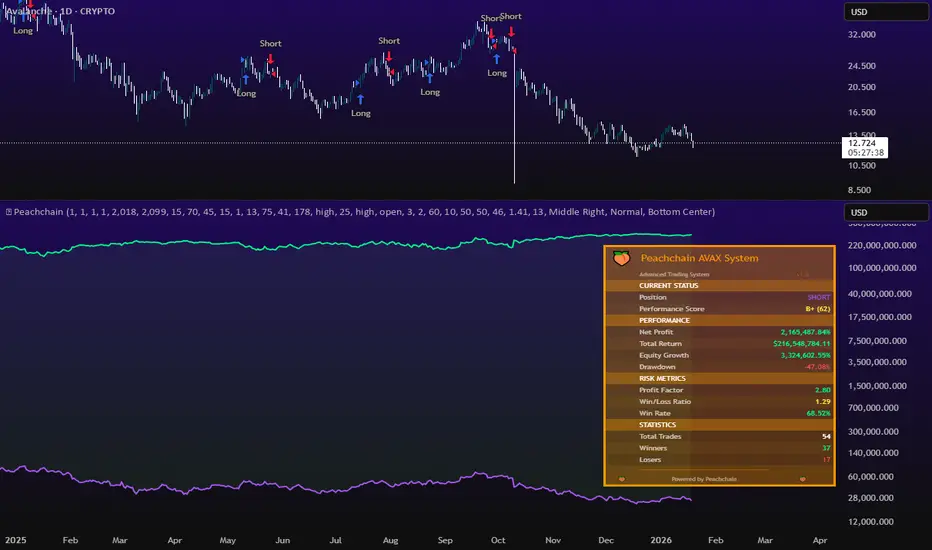Click the 2025 label on time axis

tap(15, 540)
